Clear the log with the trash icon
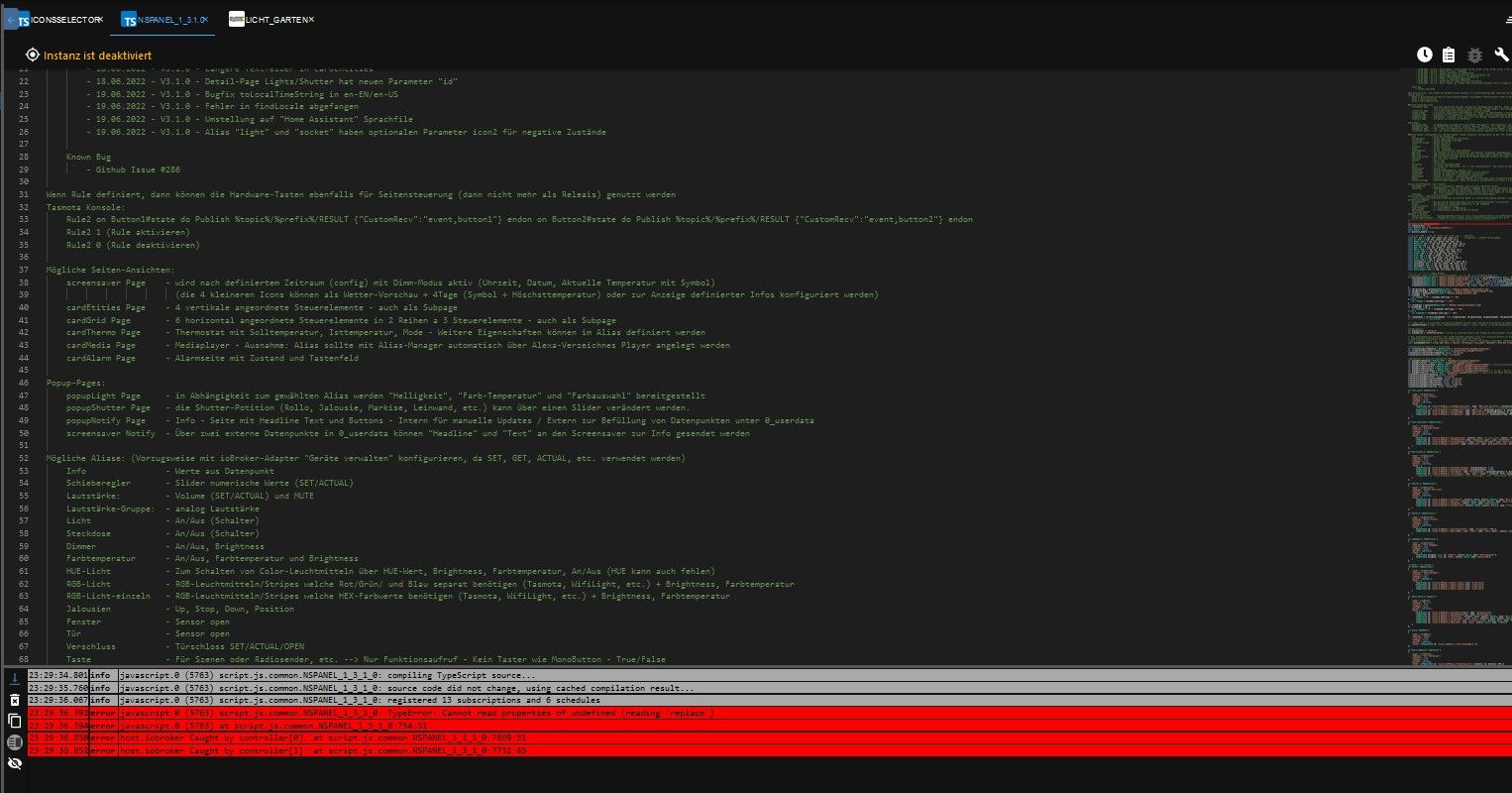Image resolution: width=1512 pixels, height=793 pixels. 14,700
